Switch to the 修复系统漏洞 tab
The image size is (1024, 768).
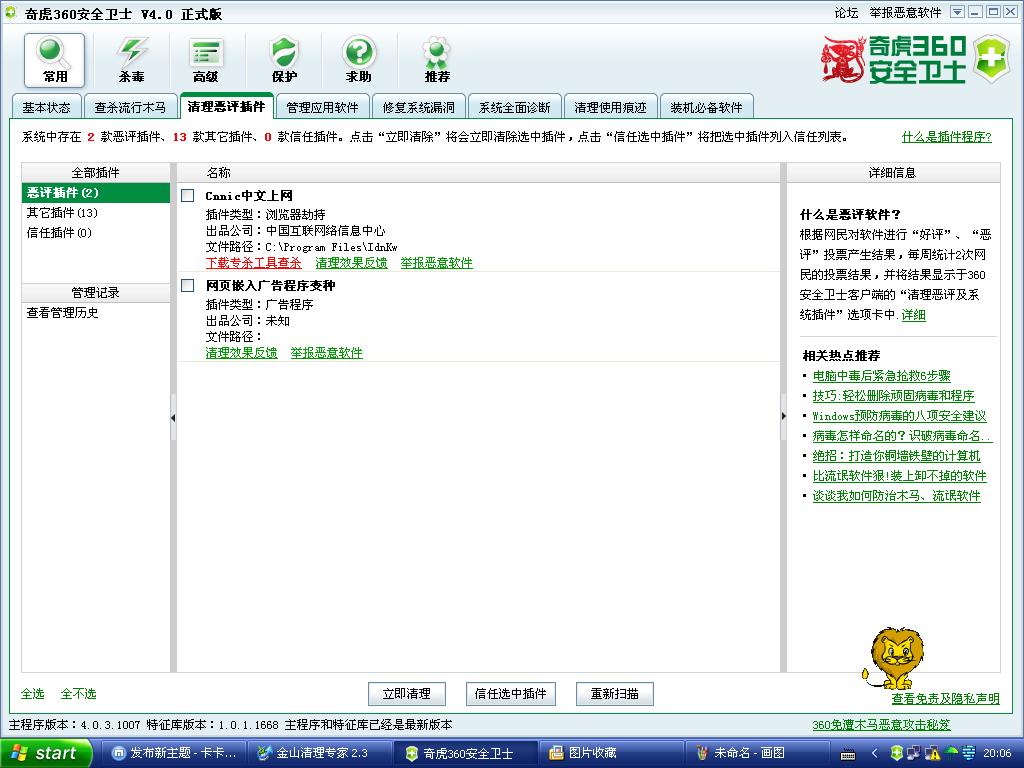click(419, 107)
